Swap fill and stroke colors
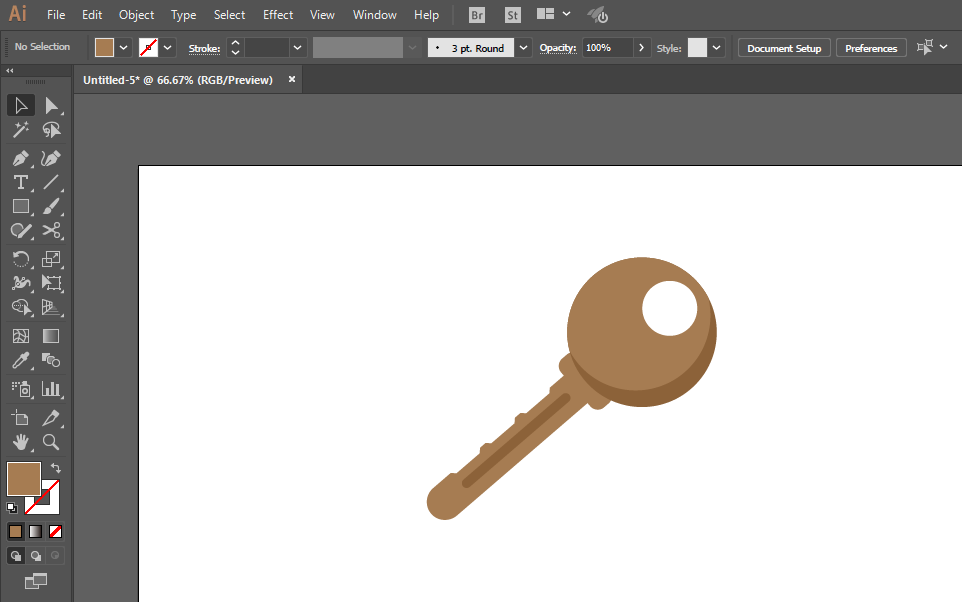The height and width of the screenshot is (602, 962). click(56, 467)
